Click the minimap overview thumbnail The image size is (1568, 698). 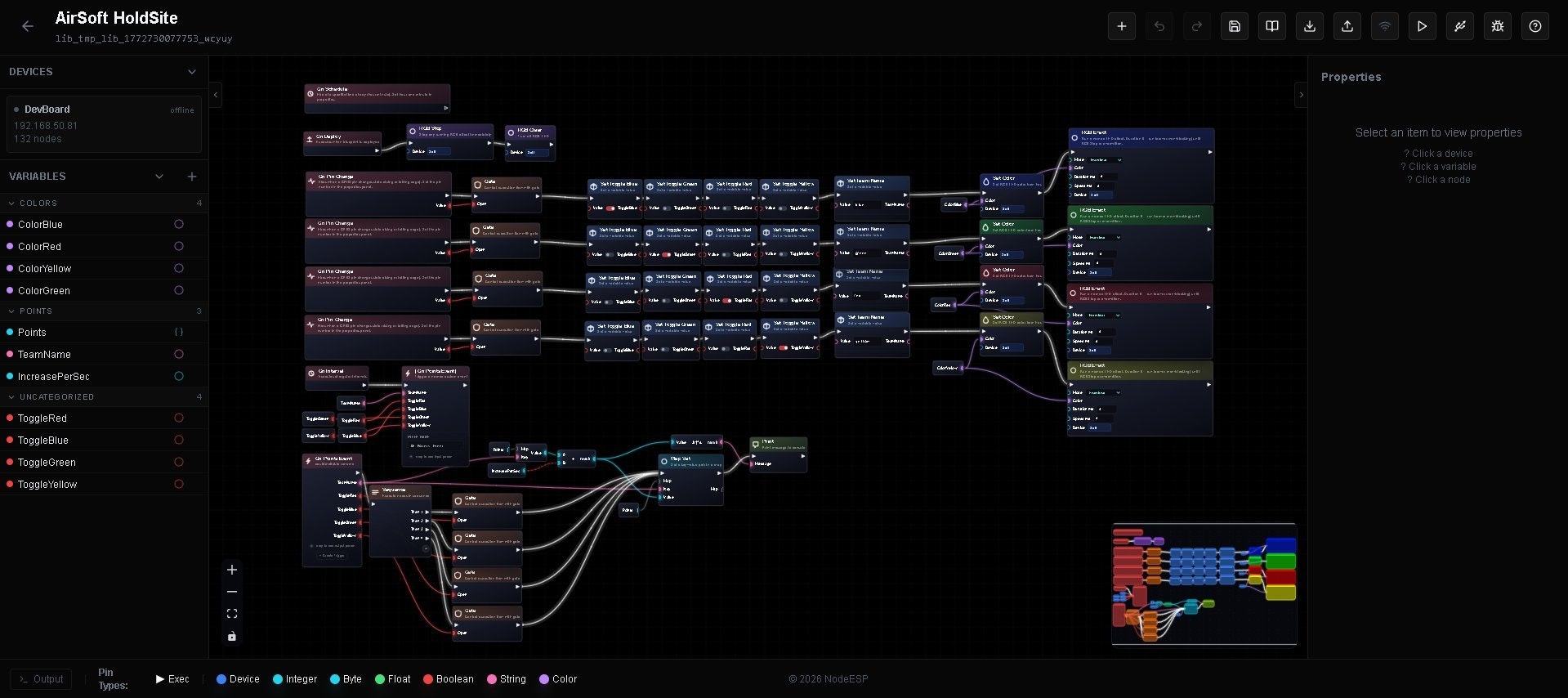tap(1204, 584)
